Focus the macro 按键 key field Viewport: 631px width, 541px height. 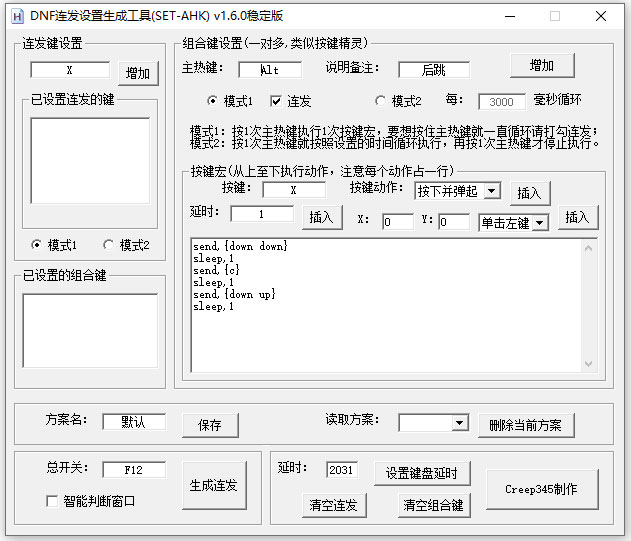coord(294,190)
